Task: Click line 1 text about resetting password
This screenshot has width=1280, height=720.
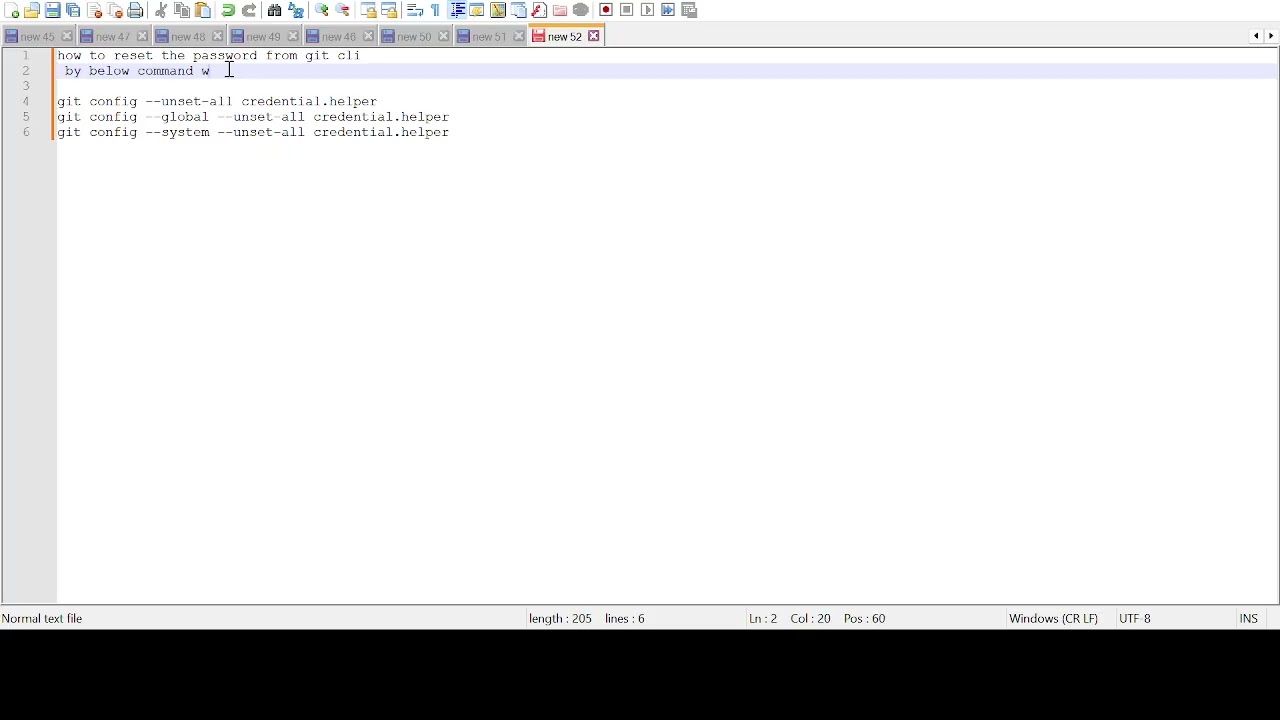Action: click(209, 56)
